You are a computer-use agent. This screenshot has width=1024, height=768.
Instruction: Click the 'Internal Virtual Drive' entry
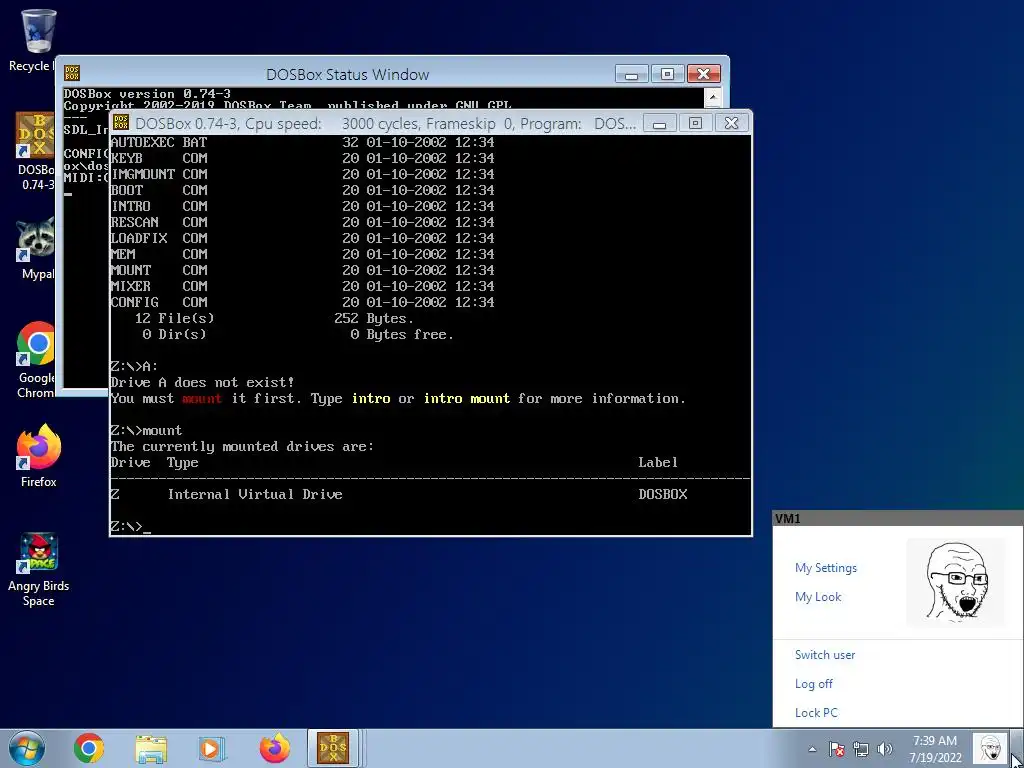coord(255,494)
